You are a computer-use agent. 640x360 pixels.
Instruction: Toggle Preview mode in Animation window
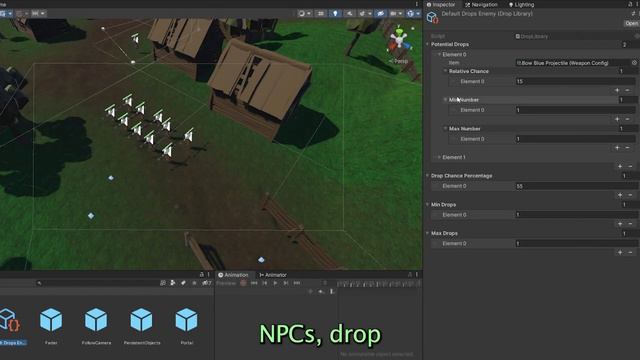(x=226, y=283)
